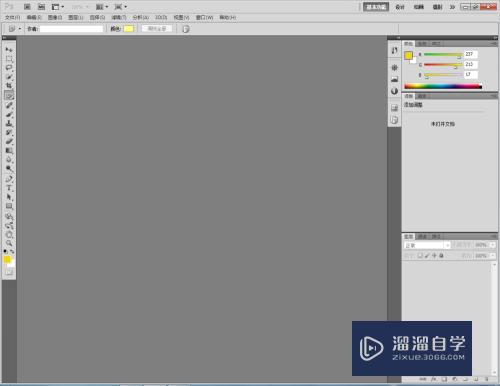500x386 pixels.
Task: Select the highlighted Note tool in toolbox
Action: (9, 96)
